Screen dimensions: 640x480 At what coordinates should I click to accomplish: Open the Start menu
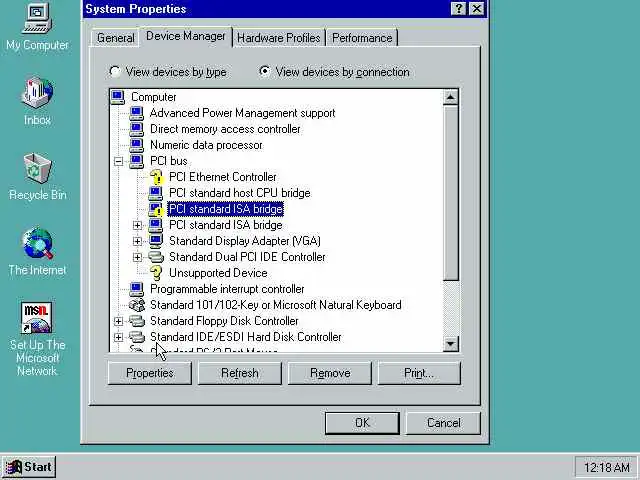(29, 467)
